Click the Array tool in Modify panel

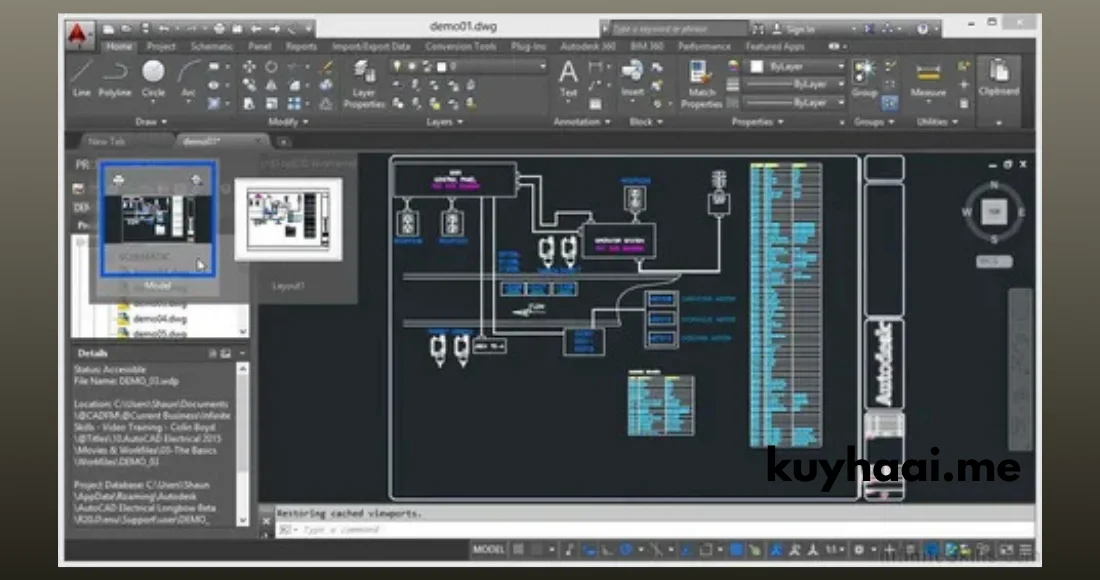coord(294,104)
